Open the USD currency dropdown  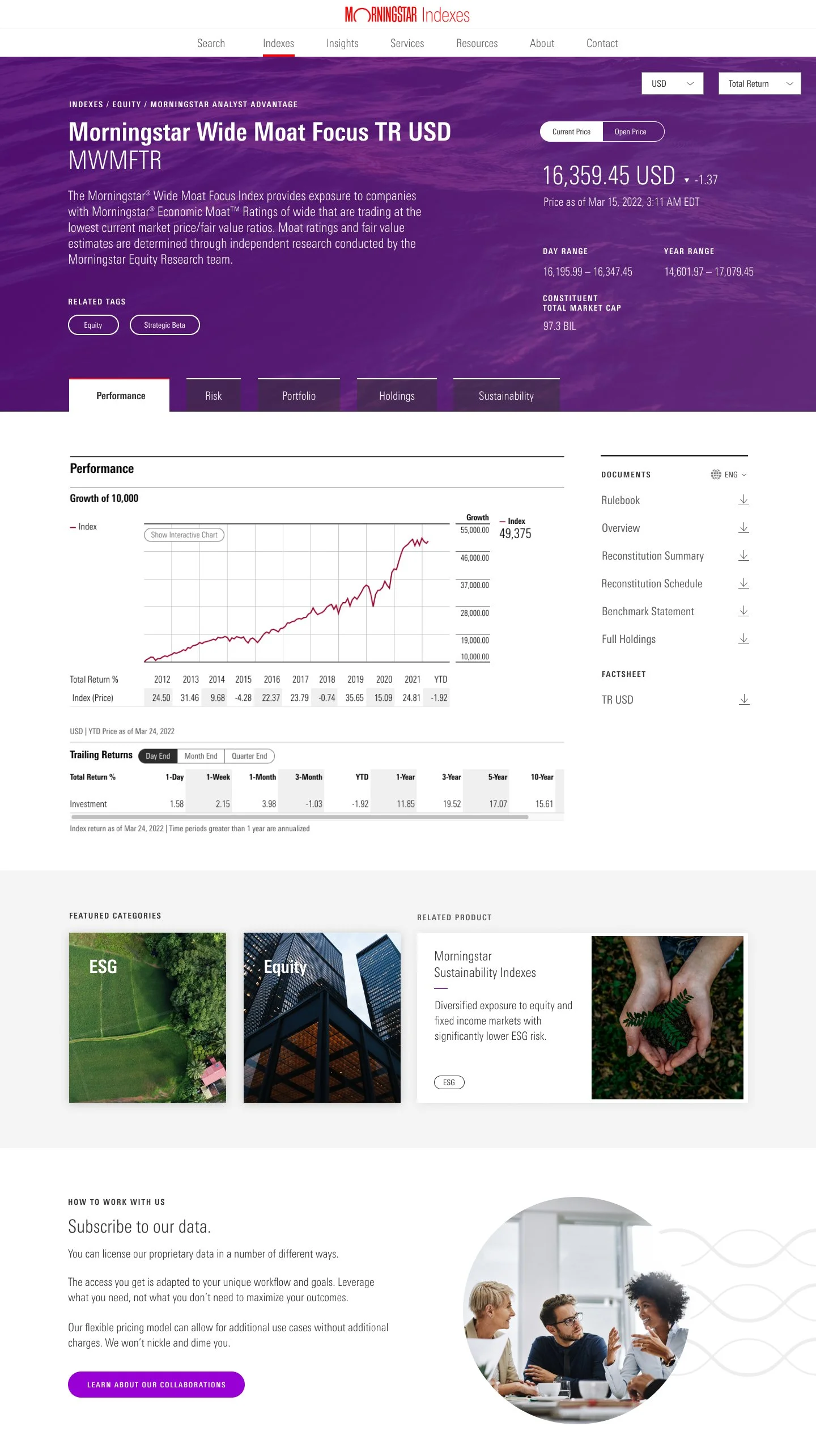(x=672, y=83)
